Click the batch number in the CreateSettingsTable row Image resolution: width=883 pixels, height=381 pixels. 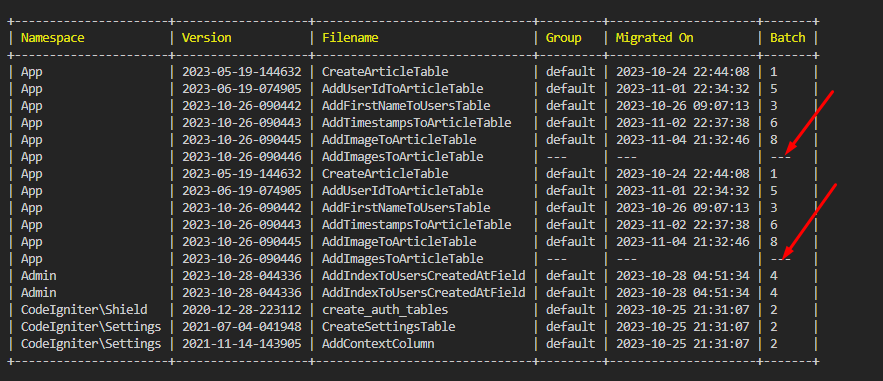coord(774,327)
